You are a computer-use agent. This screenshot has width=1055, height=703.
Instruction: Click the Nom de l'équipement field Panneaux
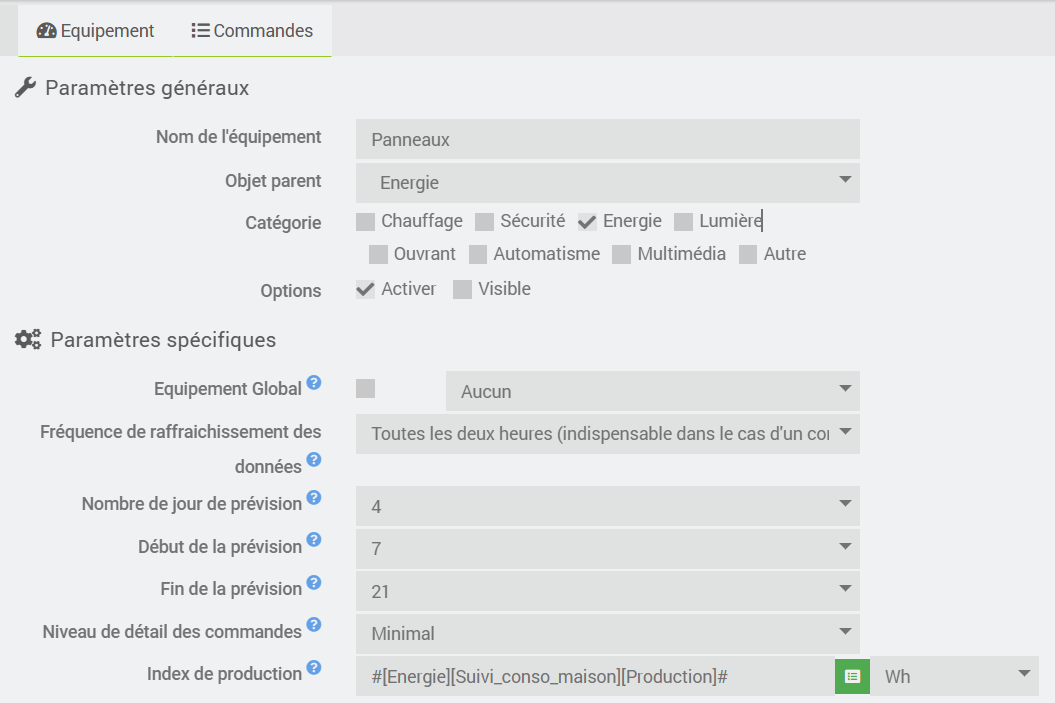[608, 139]
